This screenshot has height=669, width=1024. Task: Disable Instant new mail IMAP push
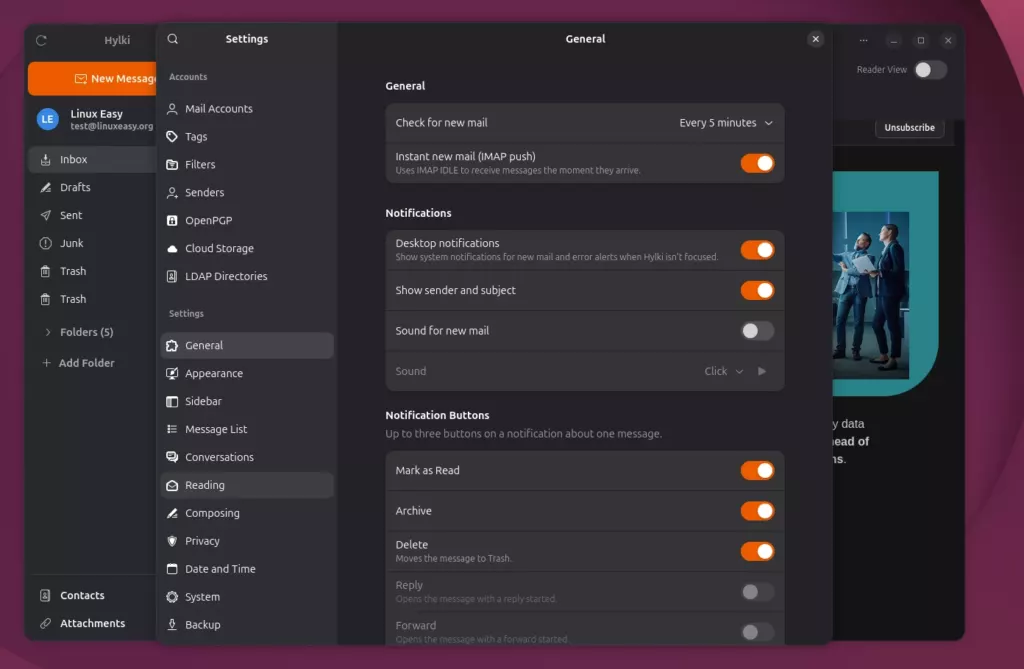coord(757,163)
